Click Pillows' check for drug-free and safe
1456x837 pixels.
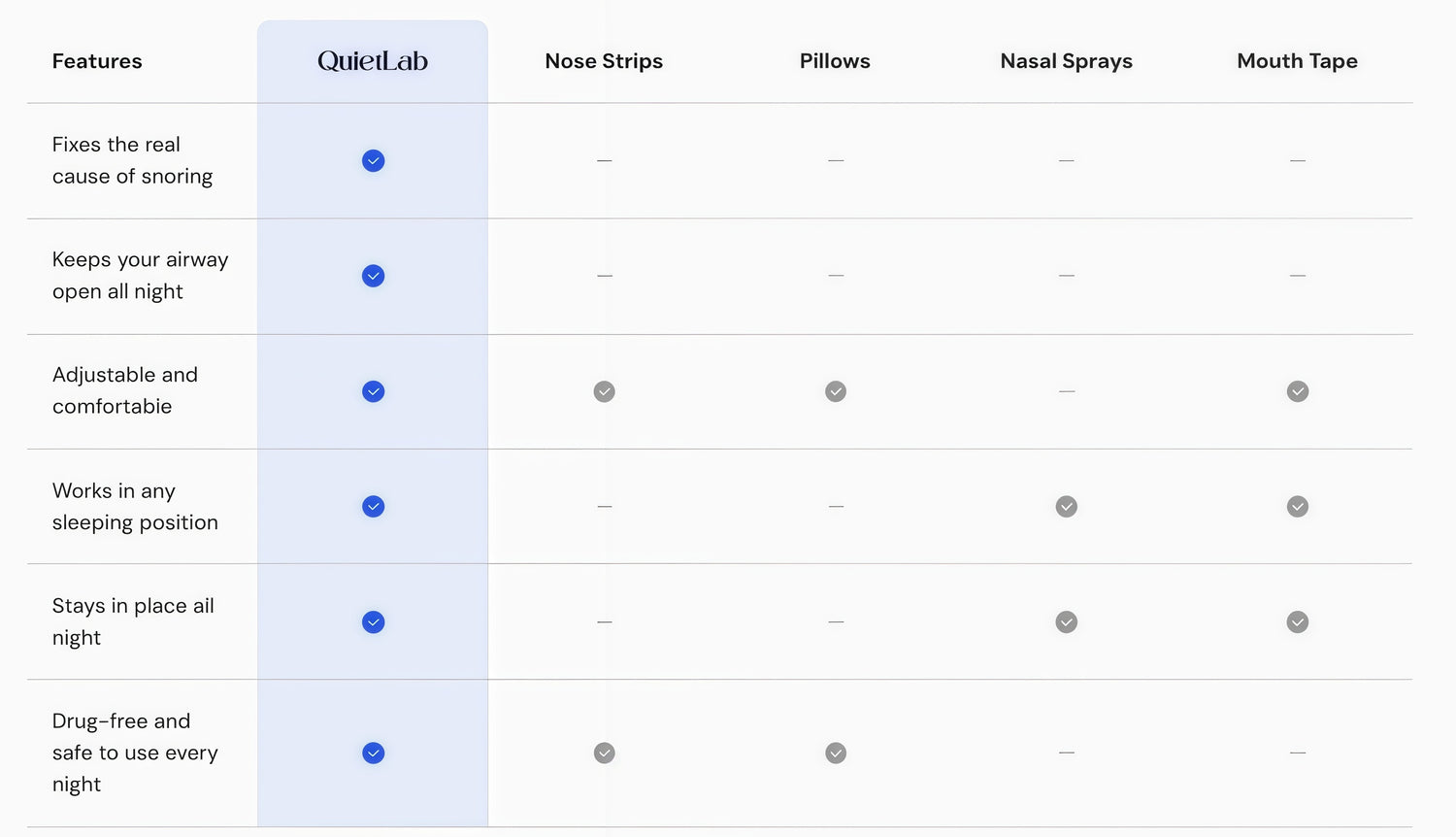[x=835, y=753]
